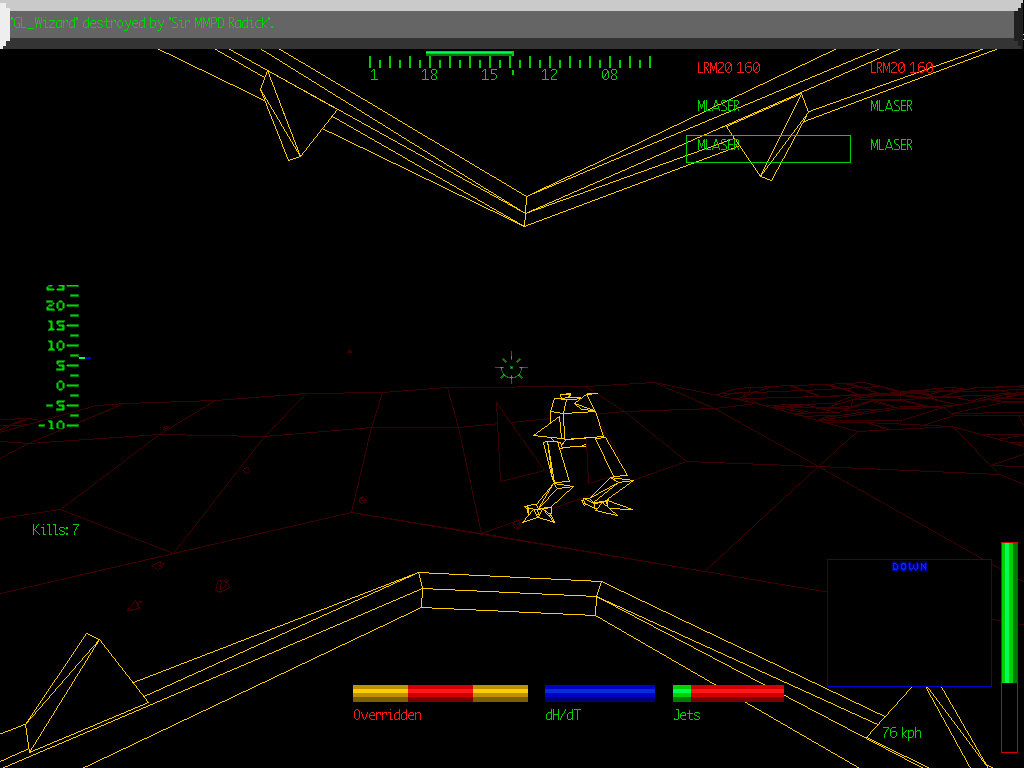
Task: Toggle the MLASER weapon group selection box
Action: (x=768, y=148)
